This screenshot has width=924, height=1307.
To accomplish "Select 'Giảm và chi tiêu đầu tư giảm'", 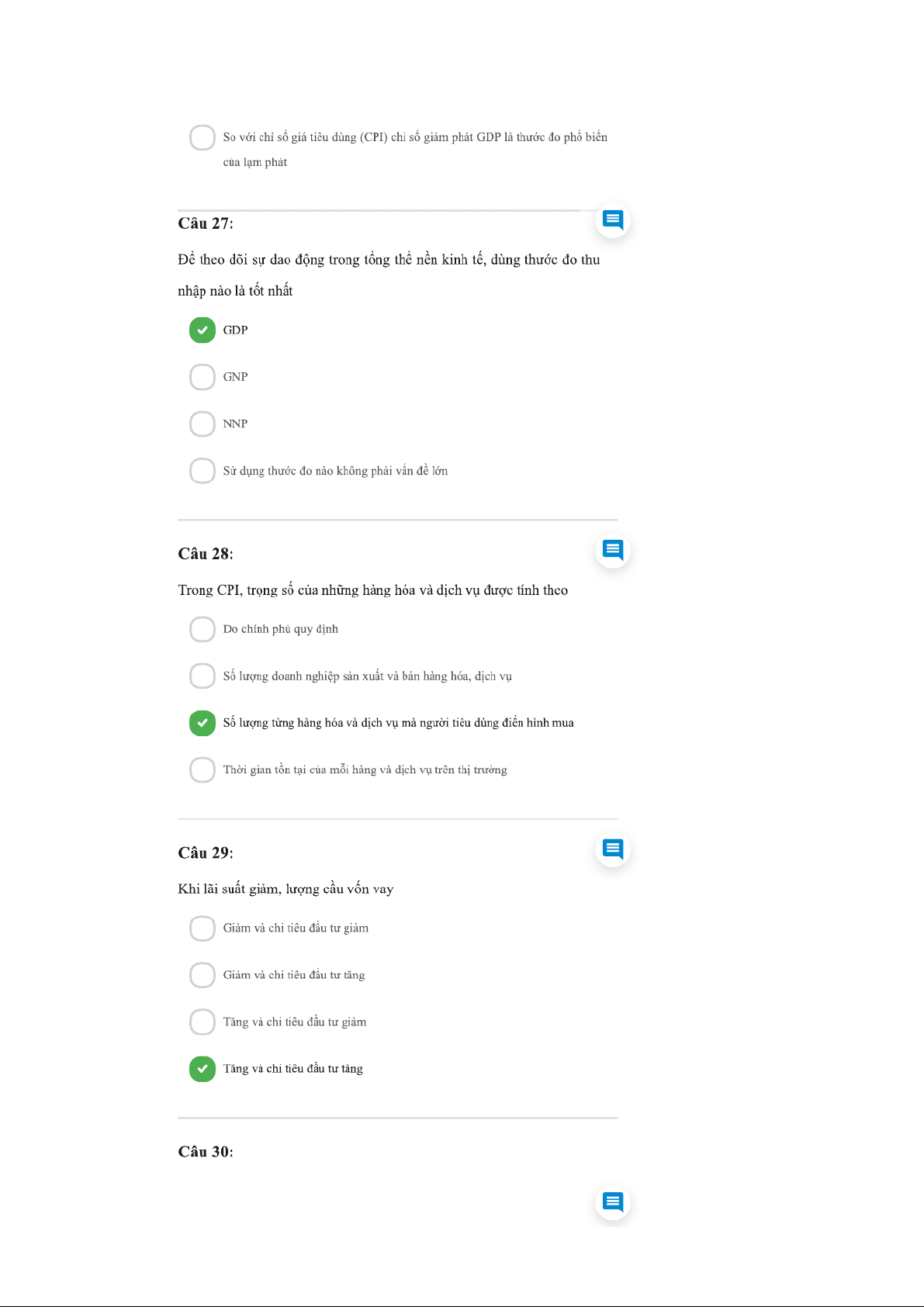I will (x=202, y=928).
